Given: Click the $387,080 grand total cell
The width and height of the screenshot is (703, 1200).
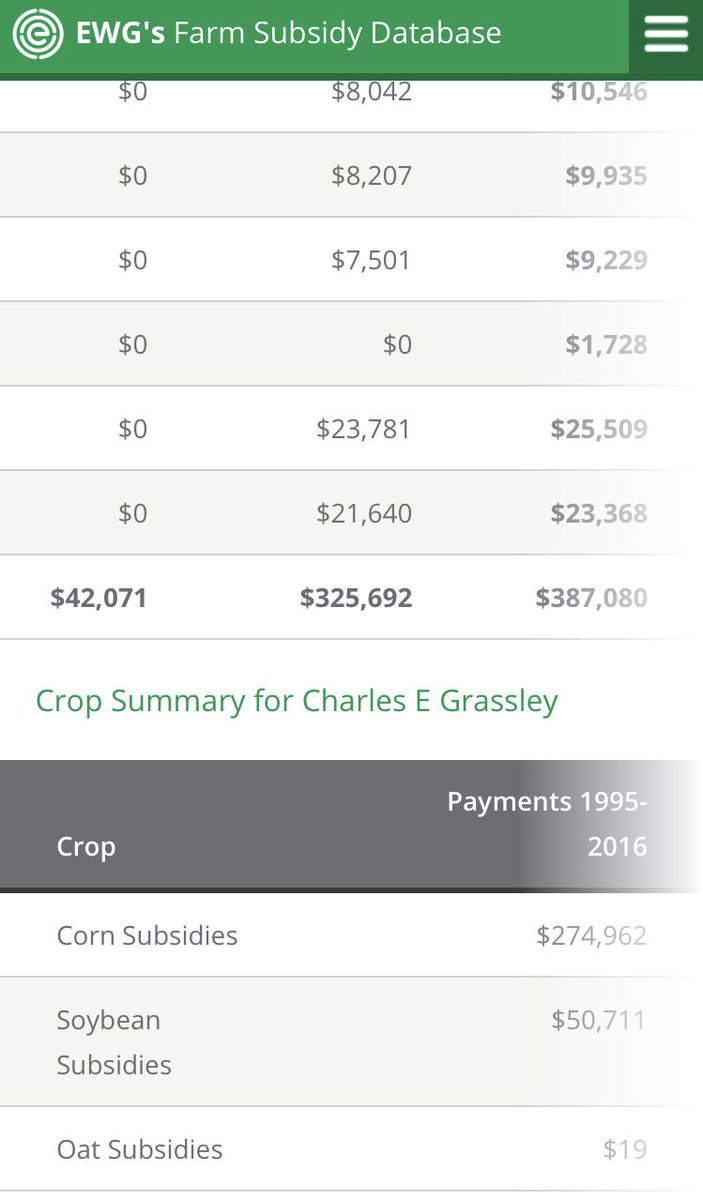Looking at the screenshot, I should pyautogui.click(x=592, y=598).
